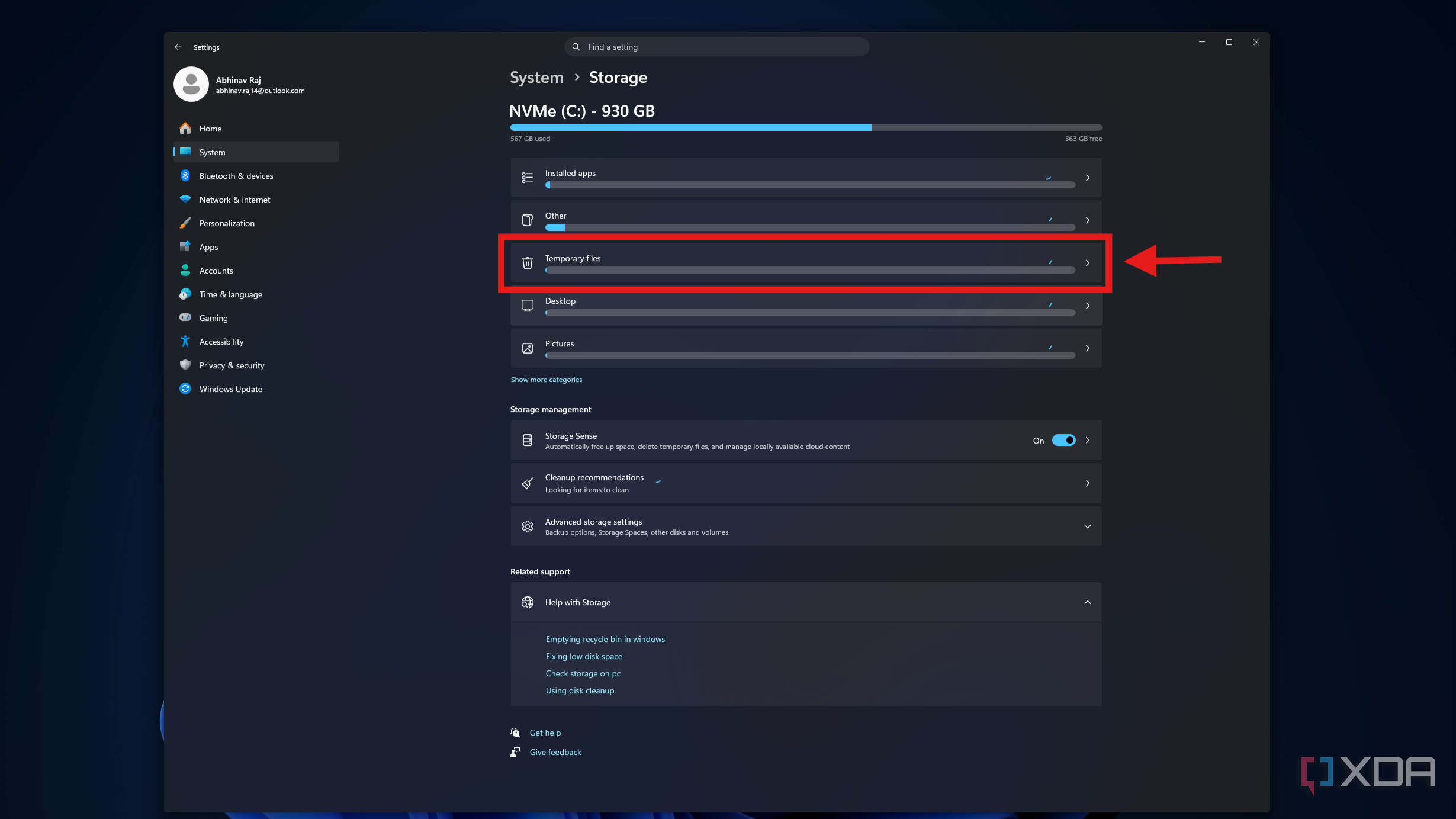This screenshot has height=819, width=1456.
Task: Click the Pictures usage bar
Action: point(810,356)
